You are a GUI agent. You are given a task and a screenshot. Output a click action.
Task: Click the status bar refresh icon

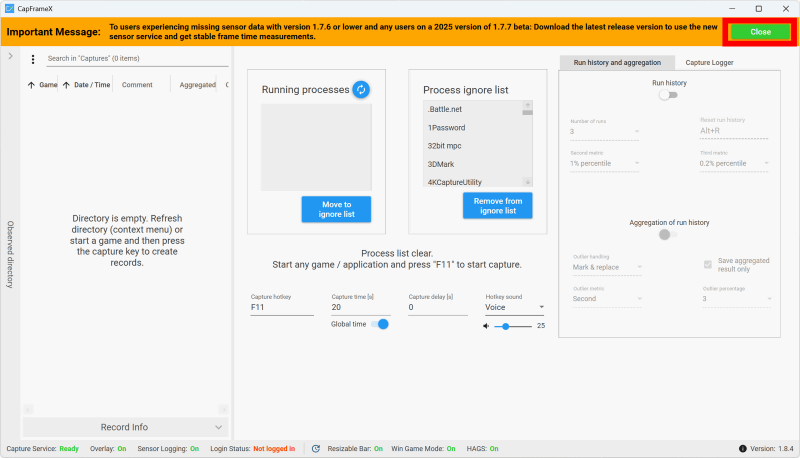coord(314,449)
